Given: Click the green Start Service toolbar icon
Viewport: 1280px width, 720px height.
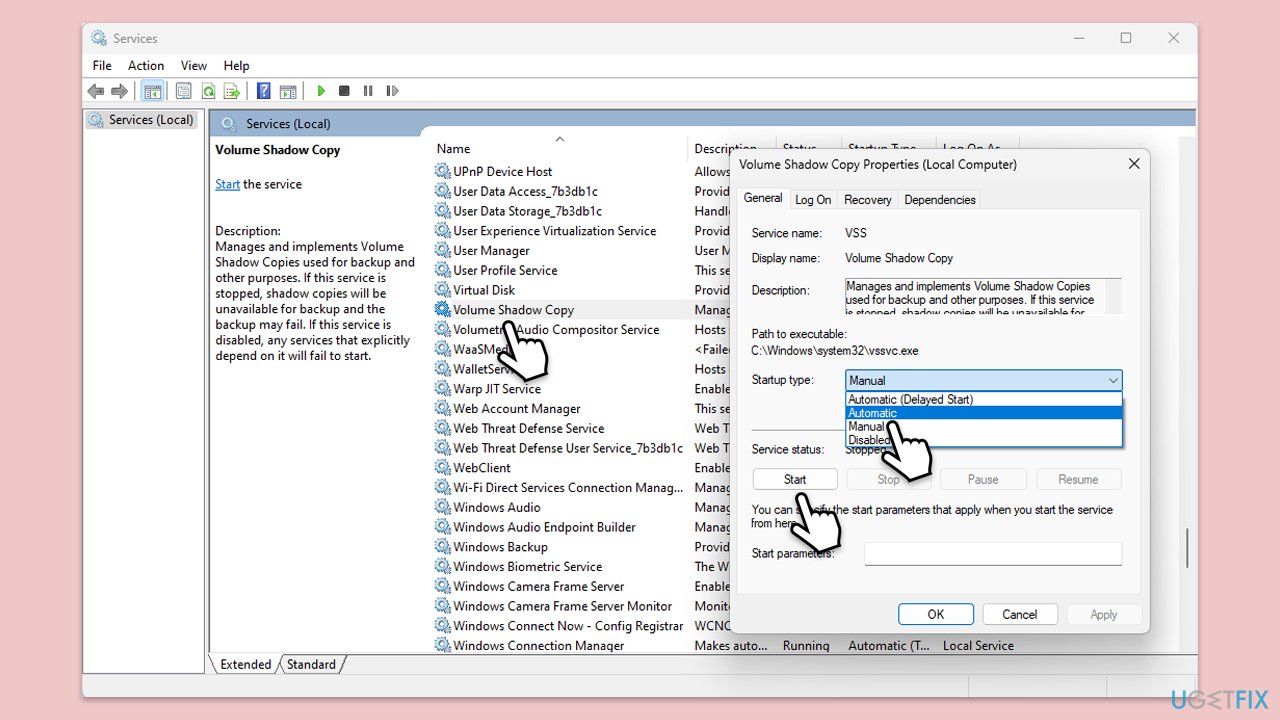Looking at the screenshot, I should point(321,91).
